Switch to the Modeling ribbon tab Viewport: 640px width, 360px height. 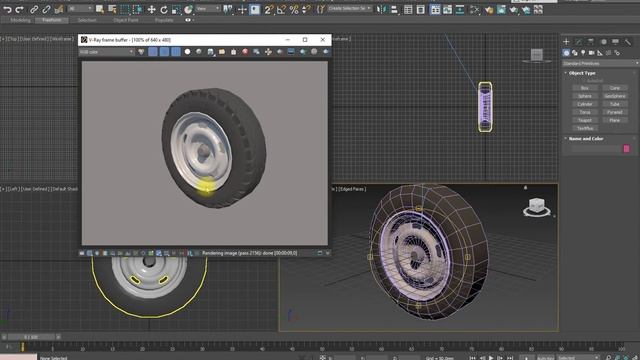tap(20, 20)
